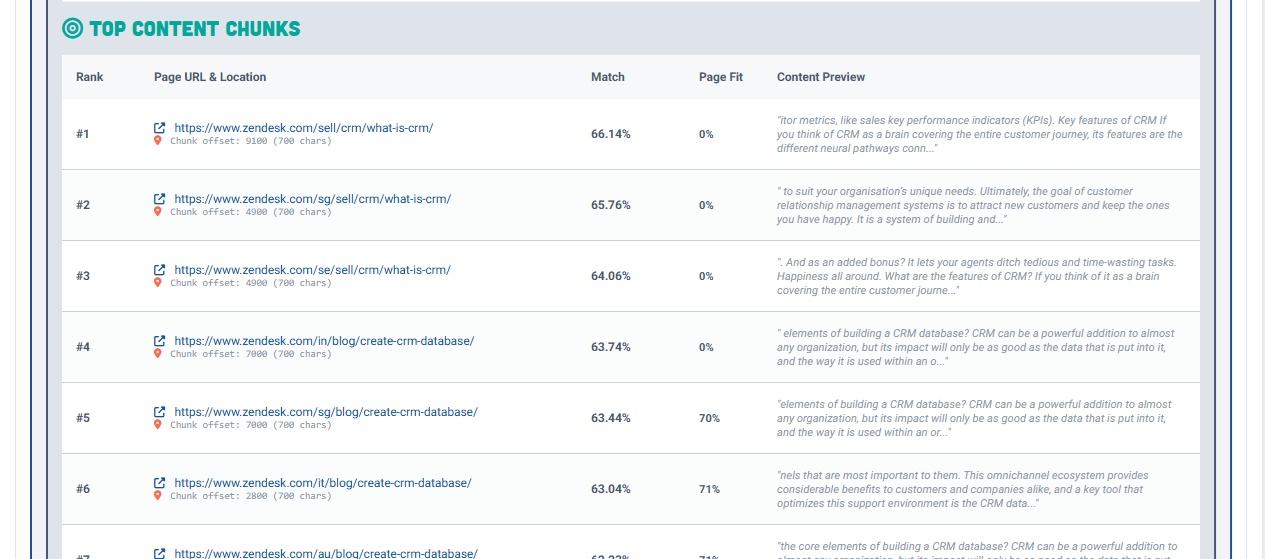
Task: Select the 66.14% match value
Action: tap(611, 134)
